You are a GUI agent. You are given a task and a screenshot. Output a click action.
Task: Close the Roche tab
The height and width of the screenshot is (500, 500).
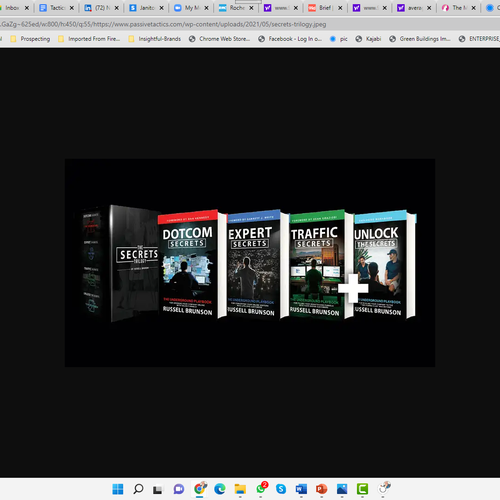251,8
